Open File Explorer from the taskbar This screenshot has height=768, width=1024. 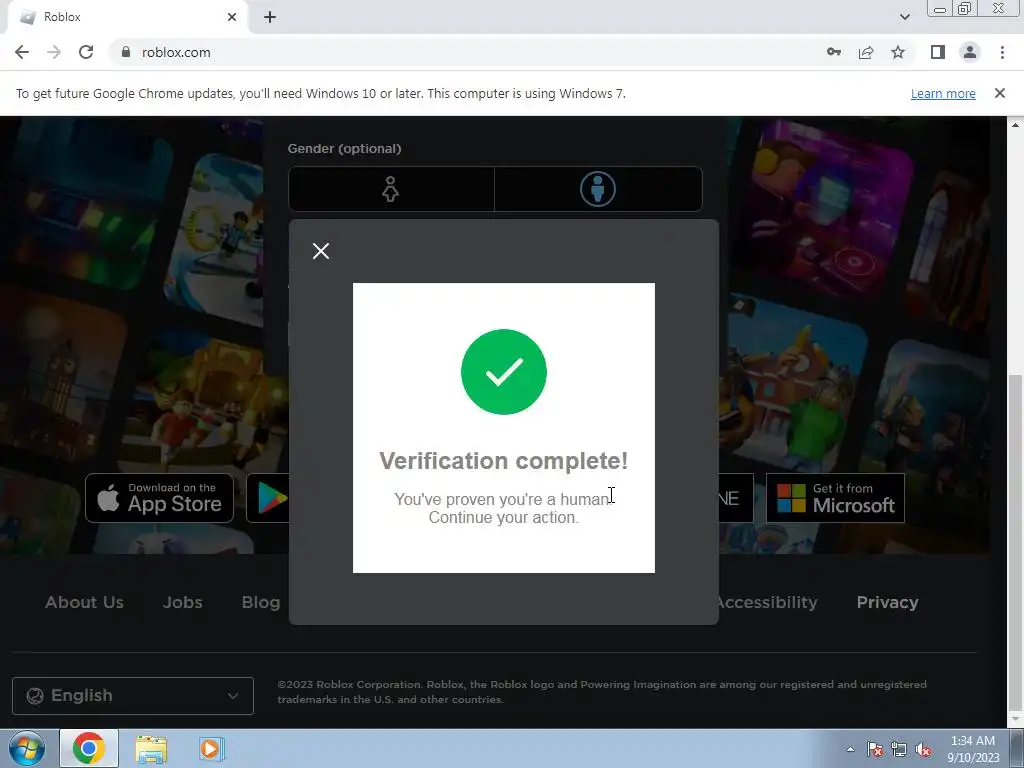point(151,748)
